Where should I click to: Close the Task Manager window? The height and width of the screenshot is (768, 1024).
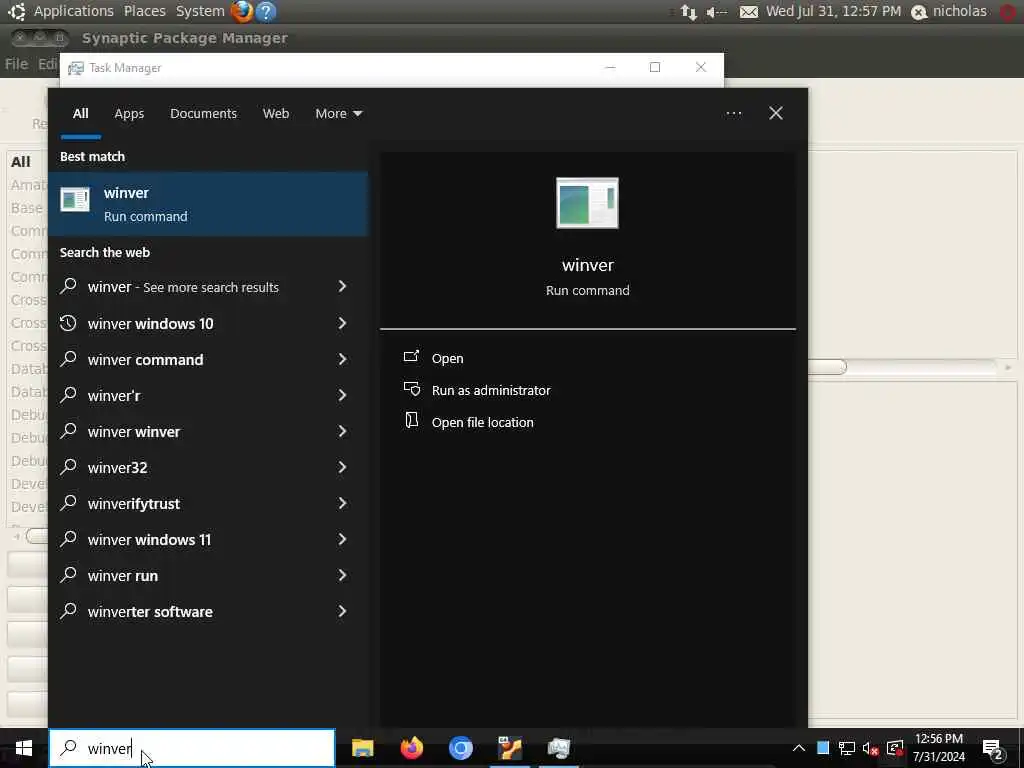tap(701, 67)
